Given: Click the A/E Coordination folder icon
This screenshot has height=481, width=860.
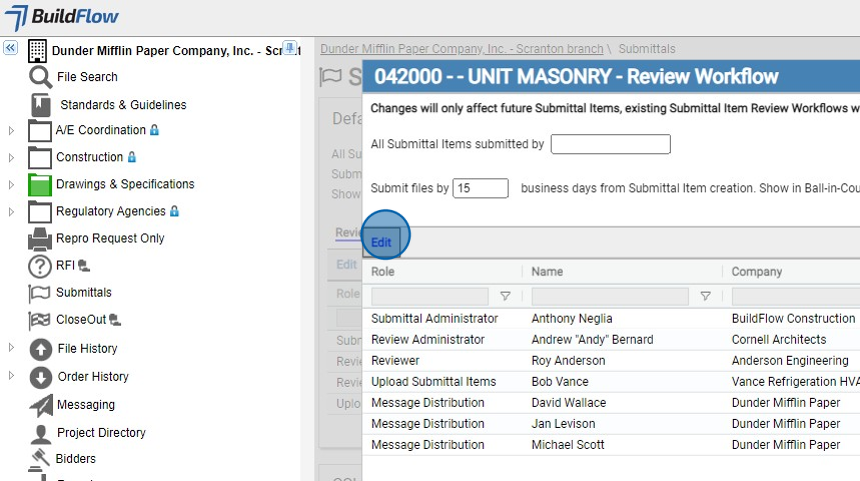Looking at the screenshot, I should 39,131.
